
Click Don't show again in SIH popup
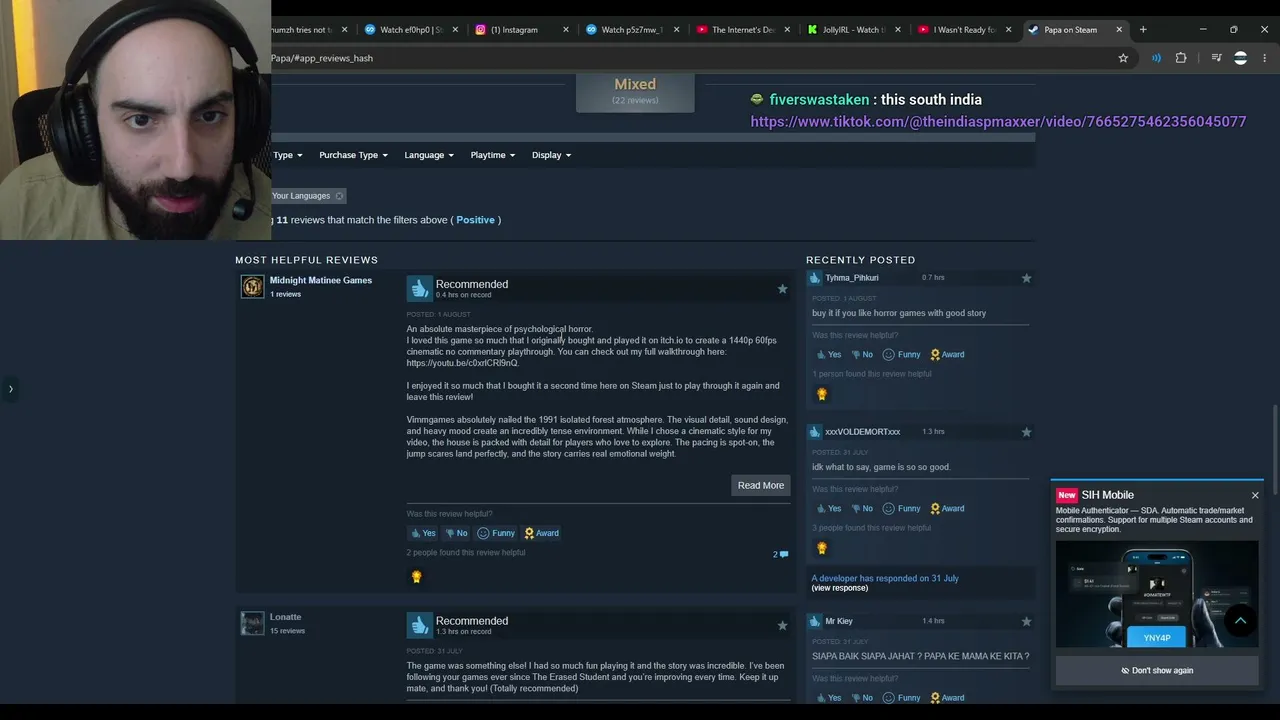click(x=1157, y=670)
